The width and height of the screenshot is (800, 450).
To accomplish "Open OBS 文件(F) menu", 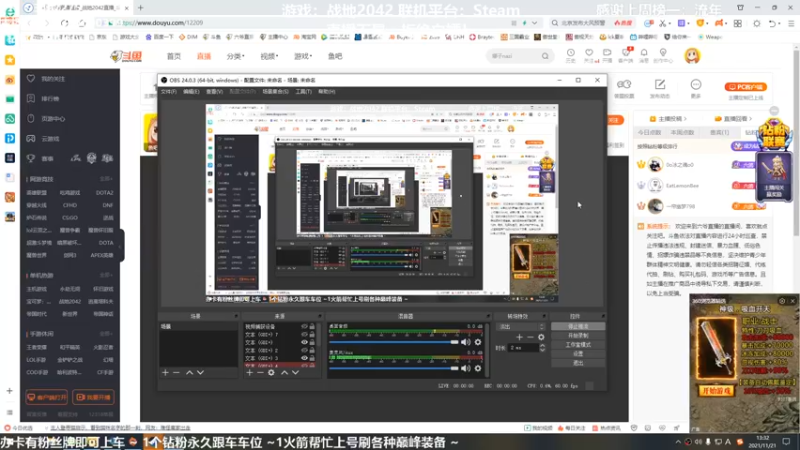I will [168, 92].
